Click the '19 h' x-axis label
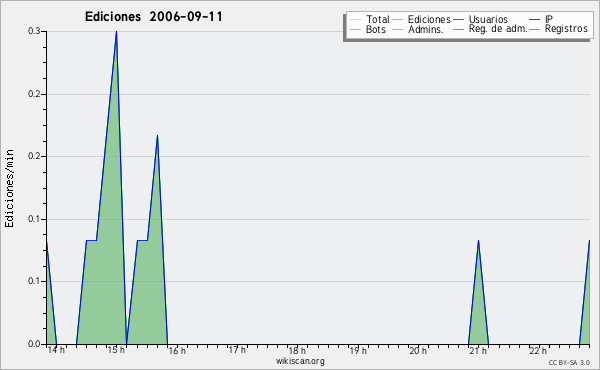The height and width of the screenshot is (370, 600). pyautogui.click(x=358, y=350)
